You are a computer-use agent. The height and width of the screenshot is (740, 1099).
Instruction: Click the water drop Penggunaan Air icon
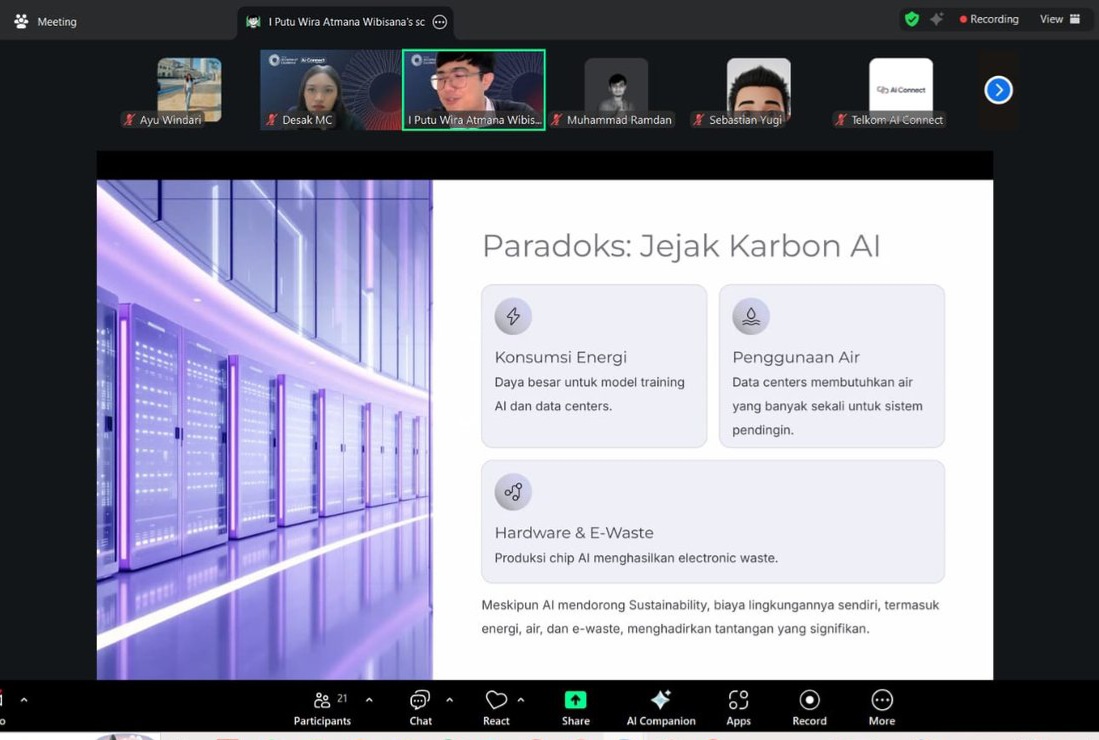click(x=751, y=316)
